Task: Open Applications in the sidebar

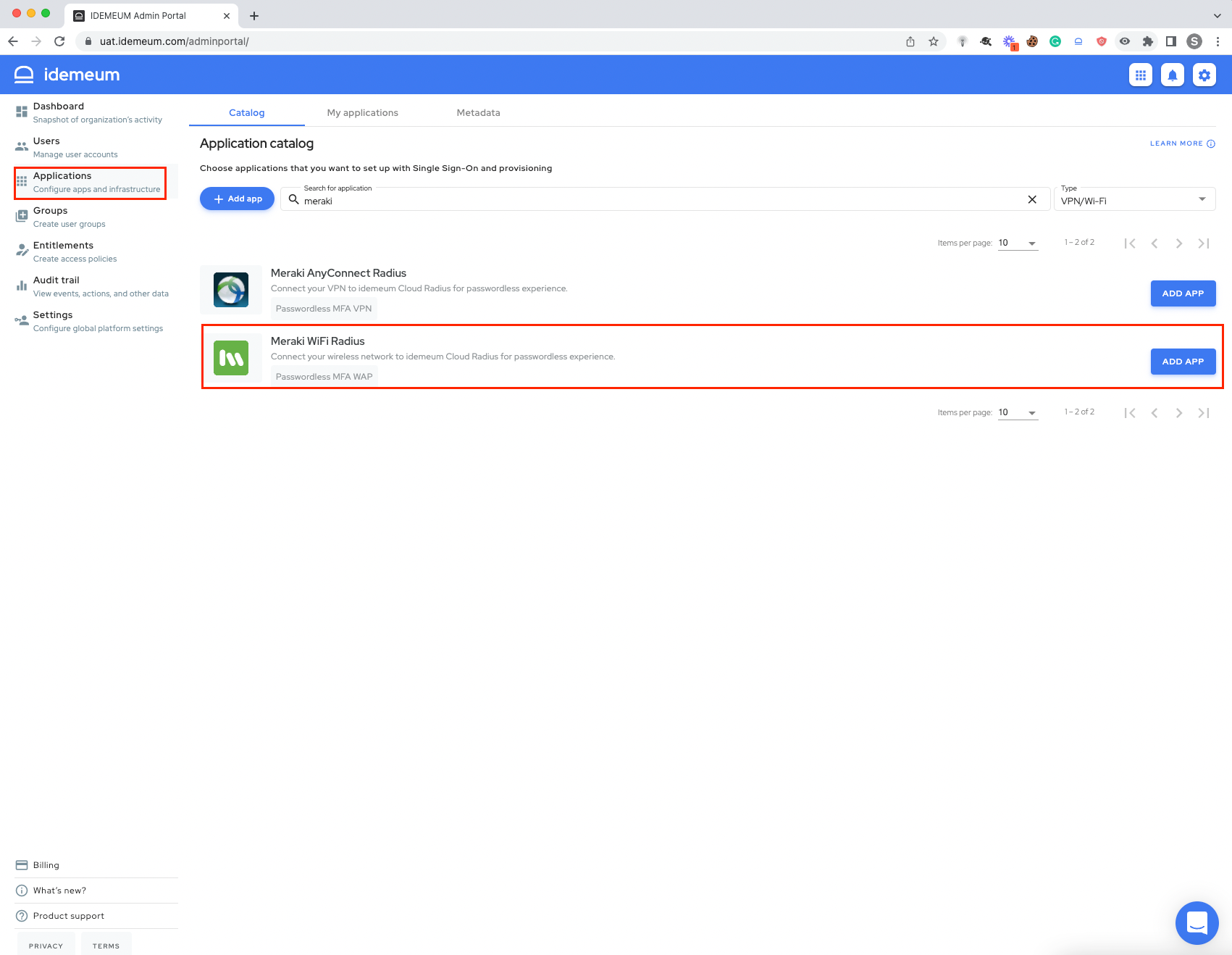Action: [96, 182]
